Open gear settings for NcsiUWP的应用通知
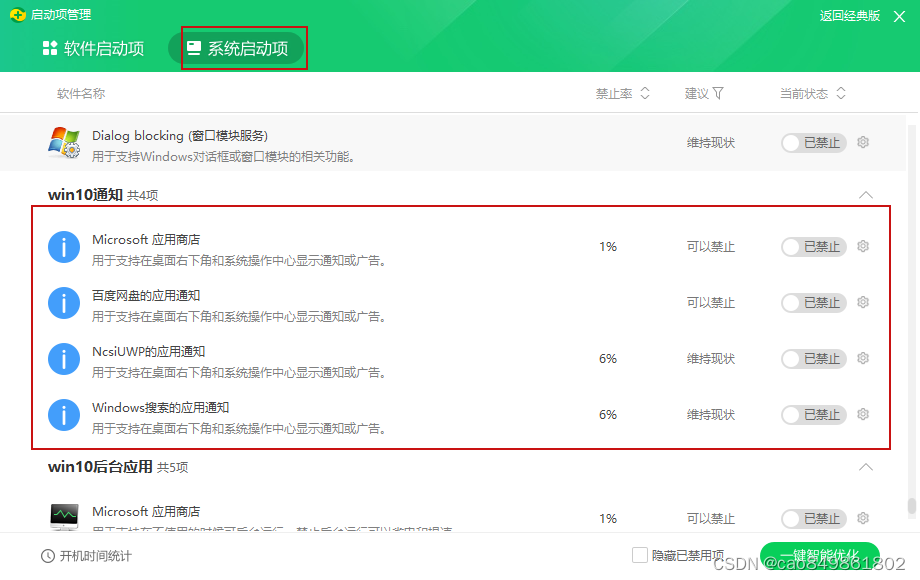 [862, 358]
